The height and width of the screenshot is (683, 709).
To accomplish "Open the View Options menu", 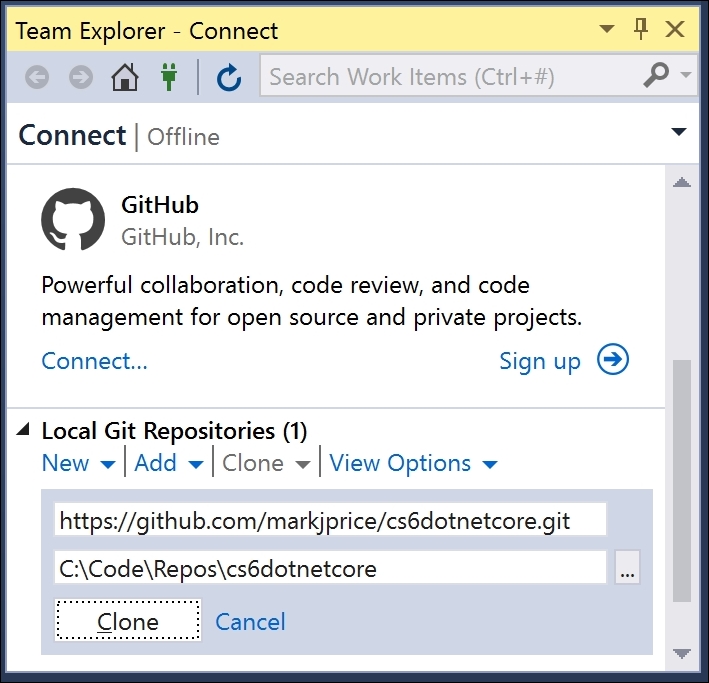I will pos(413,463).
